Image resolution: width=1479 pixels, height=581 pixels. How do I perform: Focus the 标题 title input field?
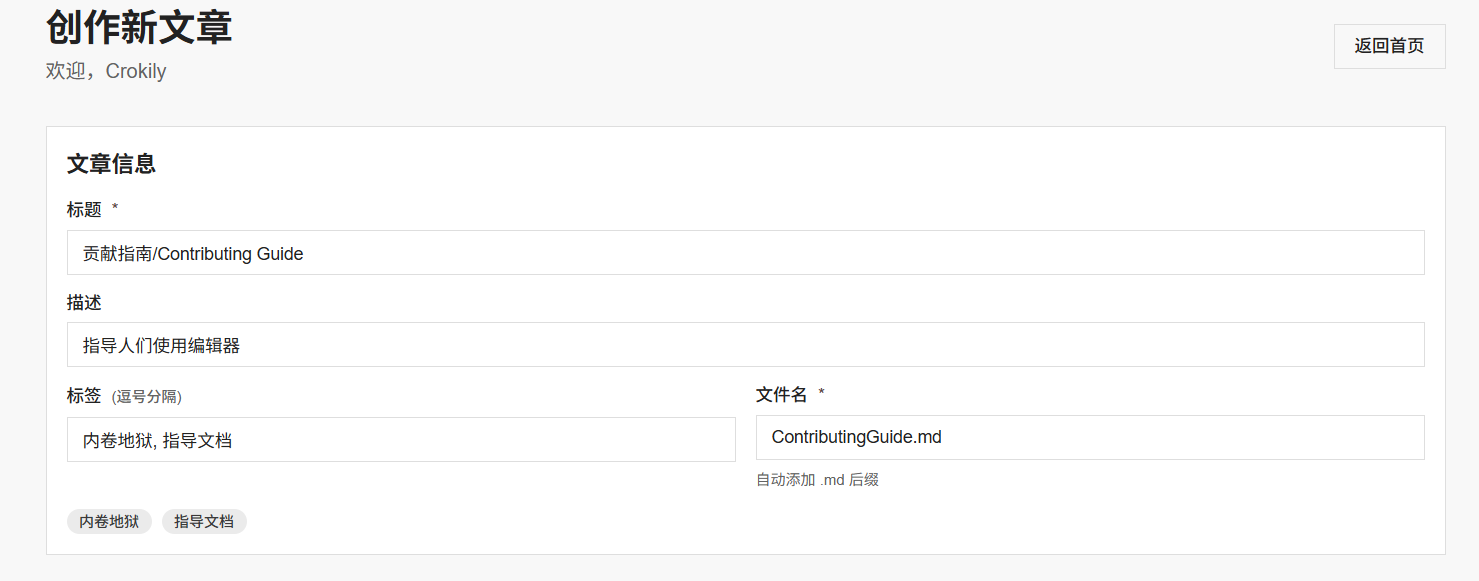coord(745,253)
